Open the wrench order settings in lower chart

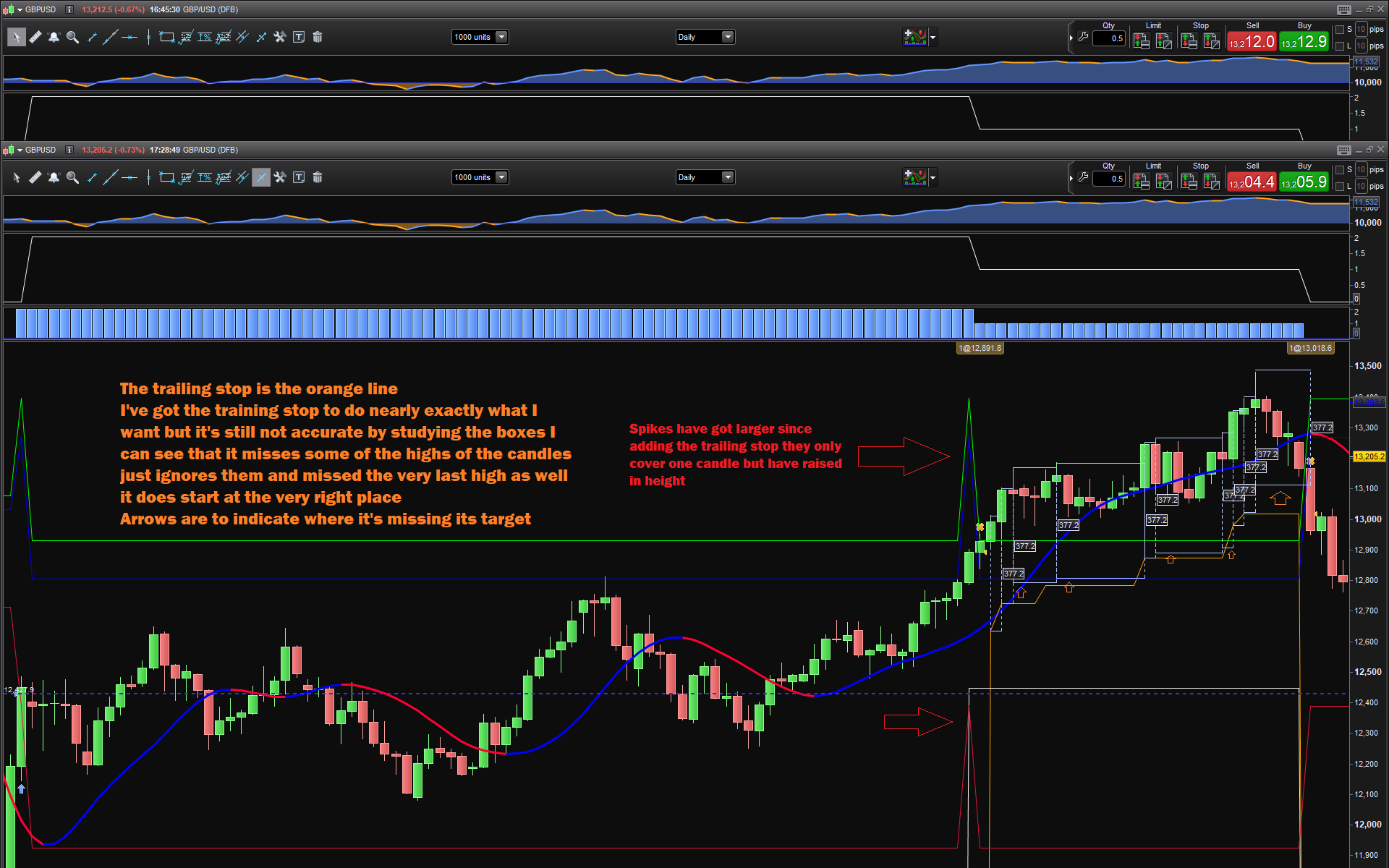[1083, 177]
